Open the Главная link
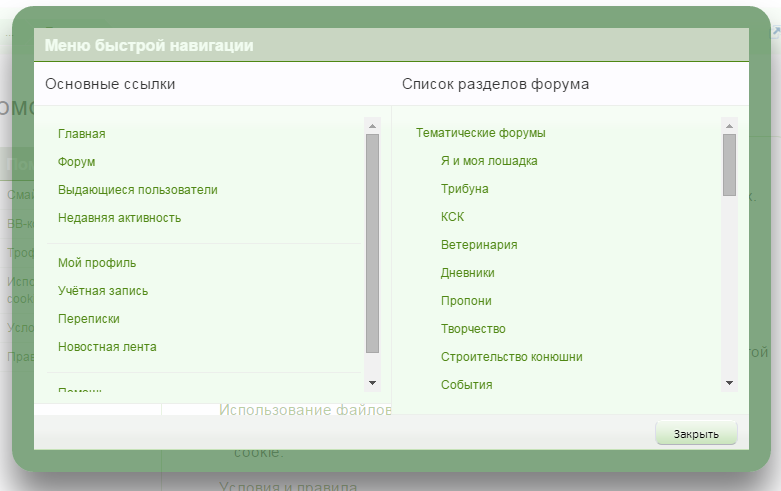 click(82, 133)
